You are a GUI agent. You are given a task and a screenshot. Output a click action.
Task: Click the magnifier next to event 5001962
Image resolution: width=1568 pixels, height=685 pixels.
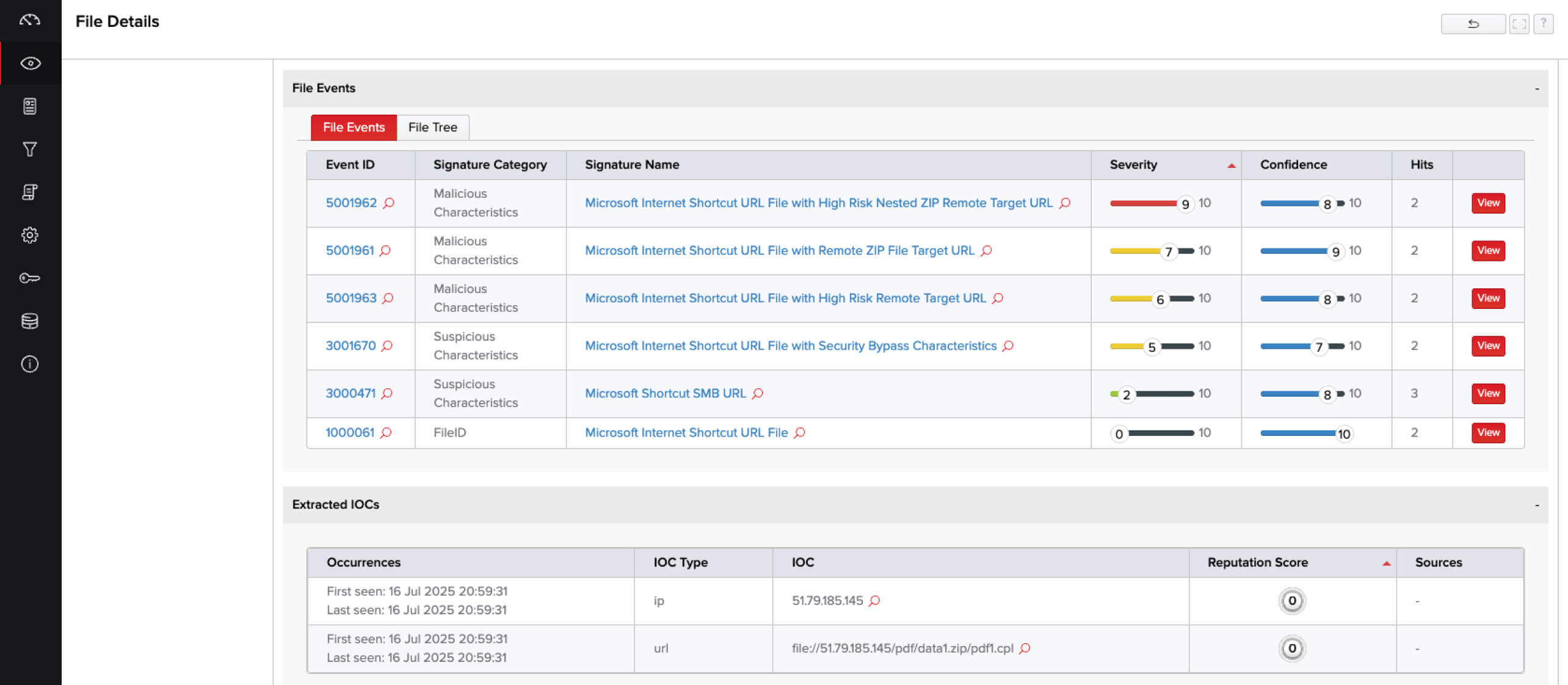tap(389, 203)
